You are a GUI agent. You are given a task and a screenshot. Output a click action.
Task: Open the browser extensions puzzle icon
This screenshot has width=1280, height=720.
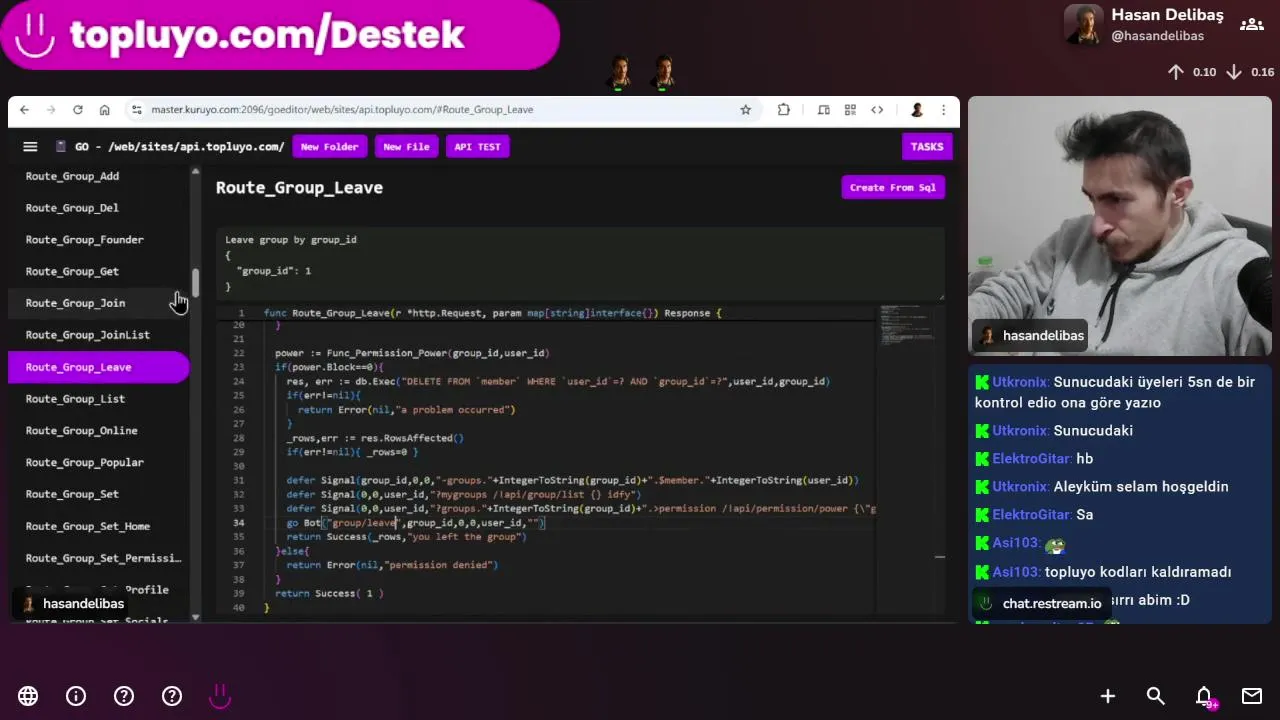pyautogui.click(x=783, y=110)
